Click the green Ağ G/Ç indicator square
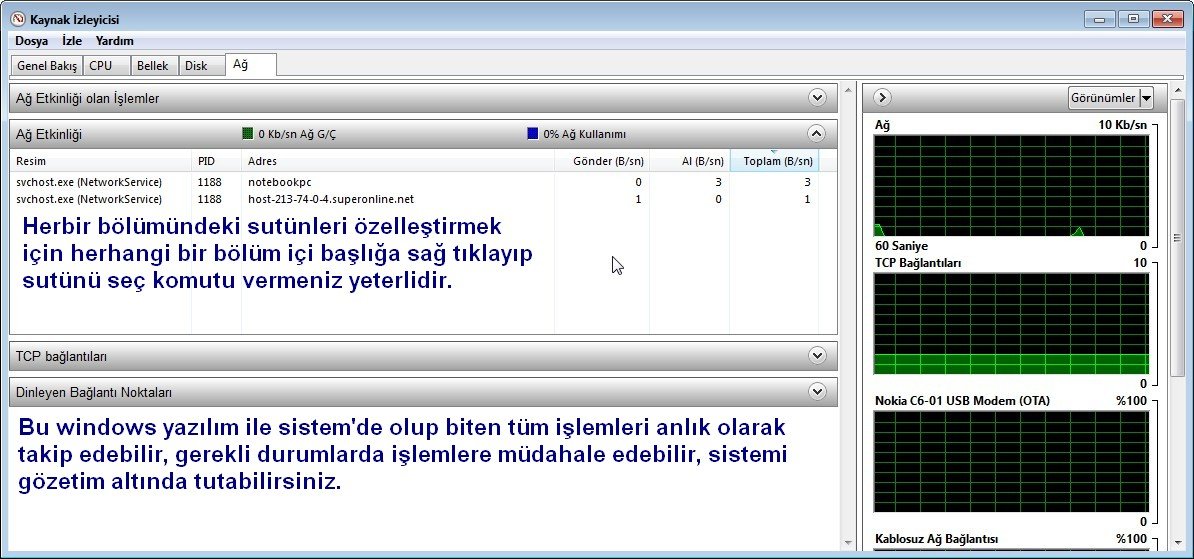1194x559 pixels. click(247, 134)
